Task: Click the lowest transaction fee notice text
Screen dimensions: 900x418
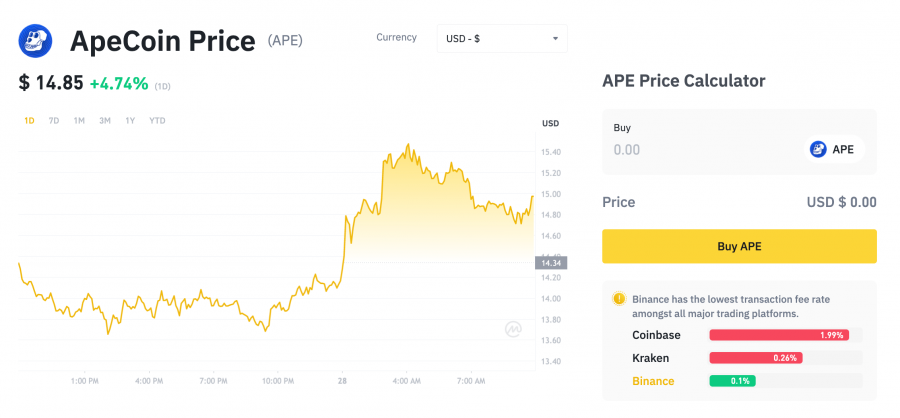Action: click(x=731, y=307)
